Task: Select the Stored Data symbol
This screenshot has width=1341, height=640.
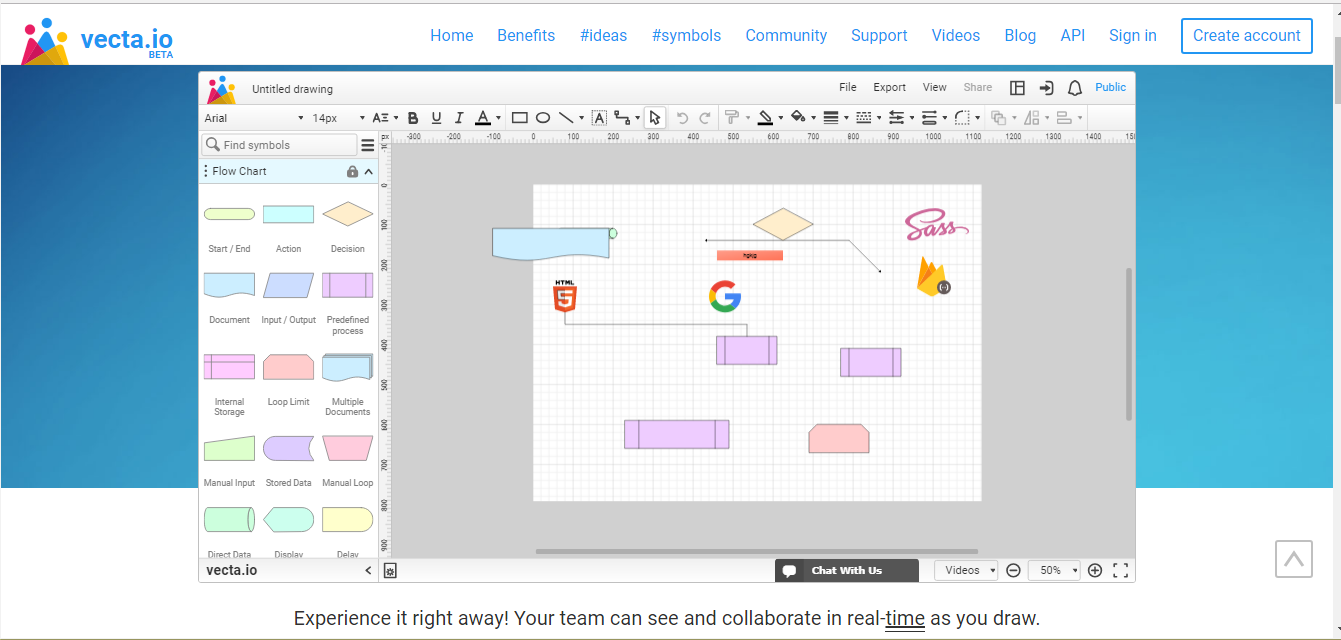Action: coord(289,448)
